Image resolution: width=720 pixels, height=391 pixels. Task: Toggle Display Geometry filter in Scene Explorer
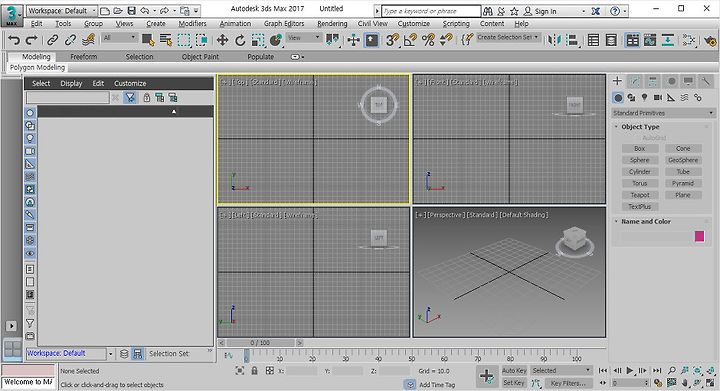click(x=30, y=113)
